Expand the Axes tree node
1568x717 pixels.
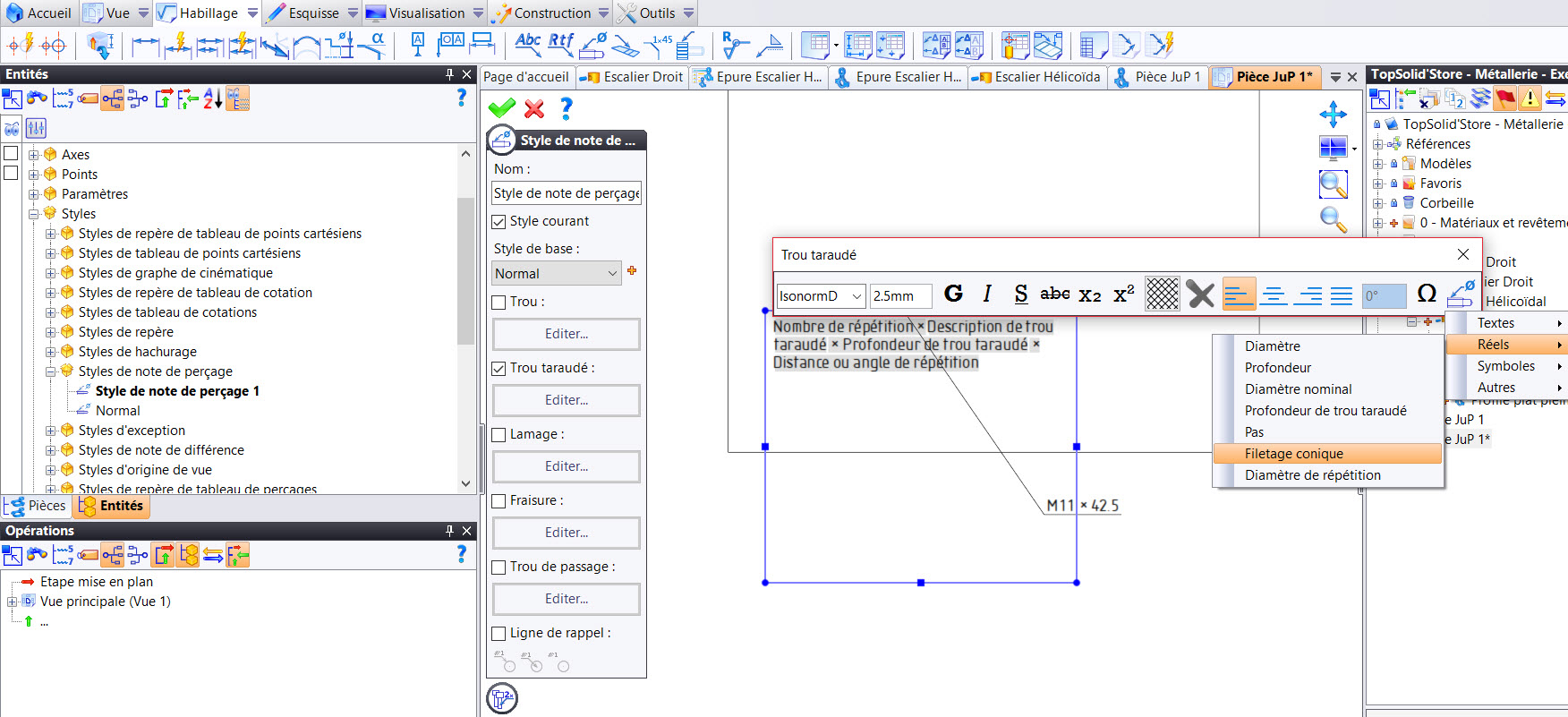pyautogui.click(x=34, y=155)
